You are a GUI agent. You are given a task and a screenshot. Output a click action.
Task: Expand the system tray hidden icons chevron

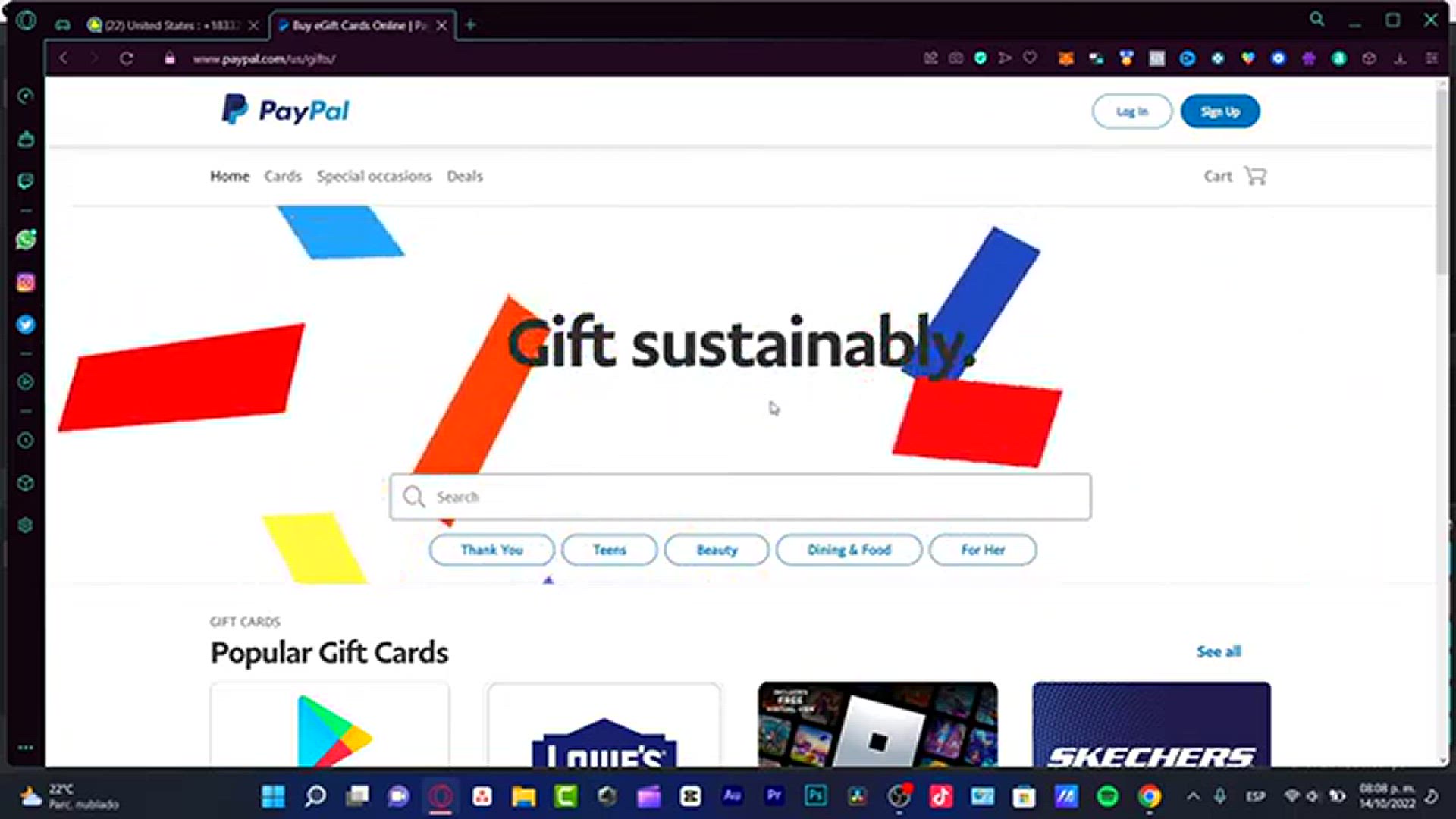1193,796
